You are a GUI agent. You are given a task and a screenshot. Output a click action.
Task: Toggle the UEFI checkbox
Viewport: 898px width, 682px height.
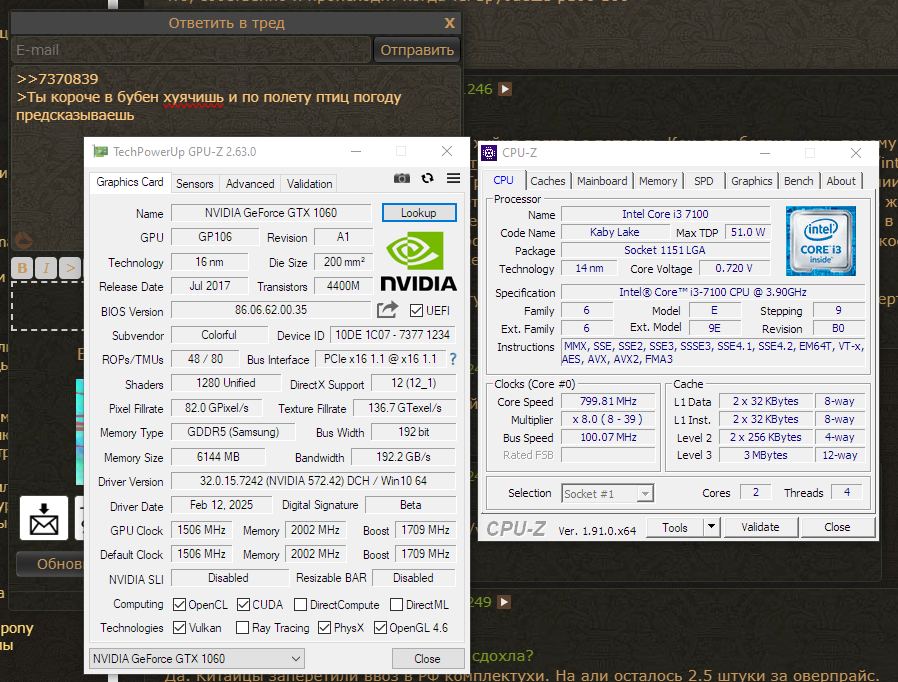[x=416, y=311]
